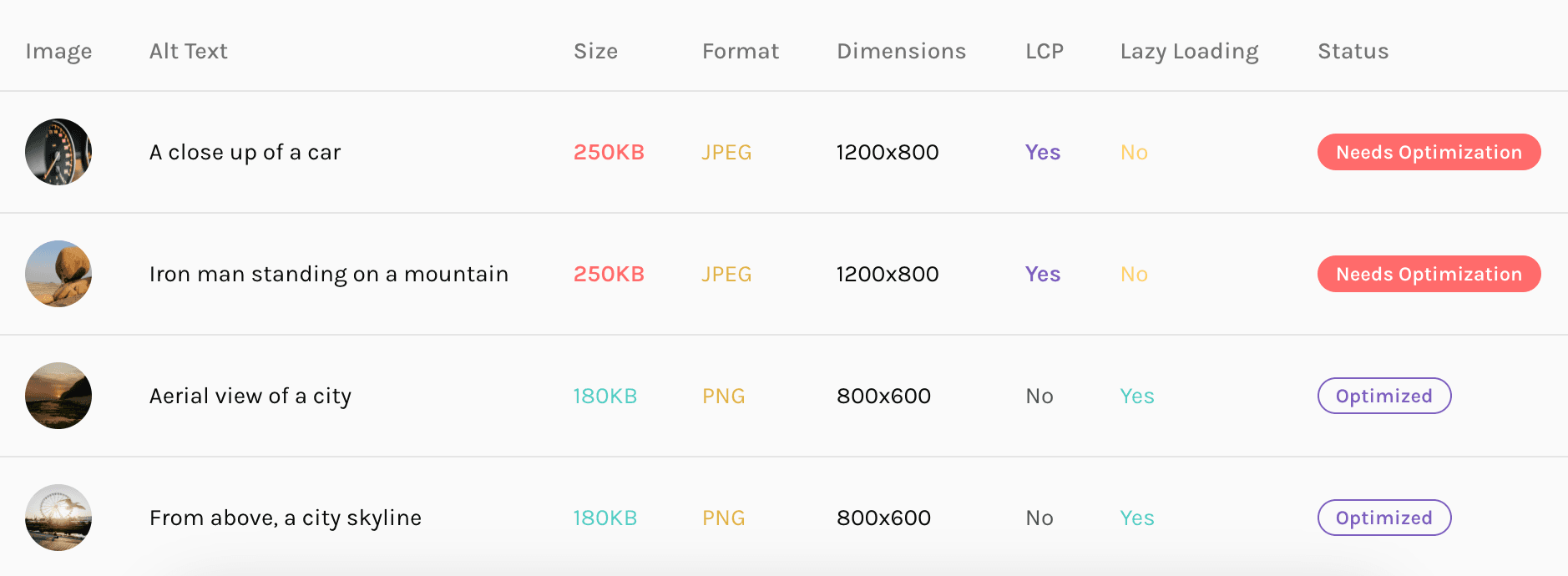The width and height of the screenshot is (1568, 576).
Task: Sort by the LCP column header
Action: (x=1044, y=51)
